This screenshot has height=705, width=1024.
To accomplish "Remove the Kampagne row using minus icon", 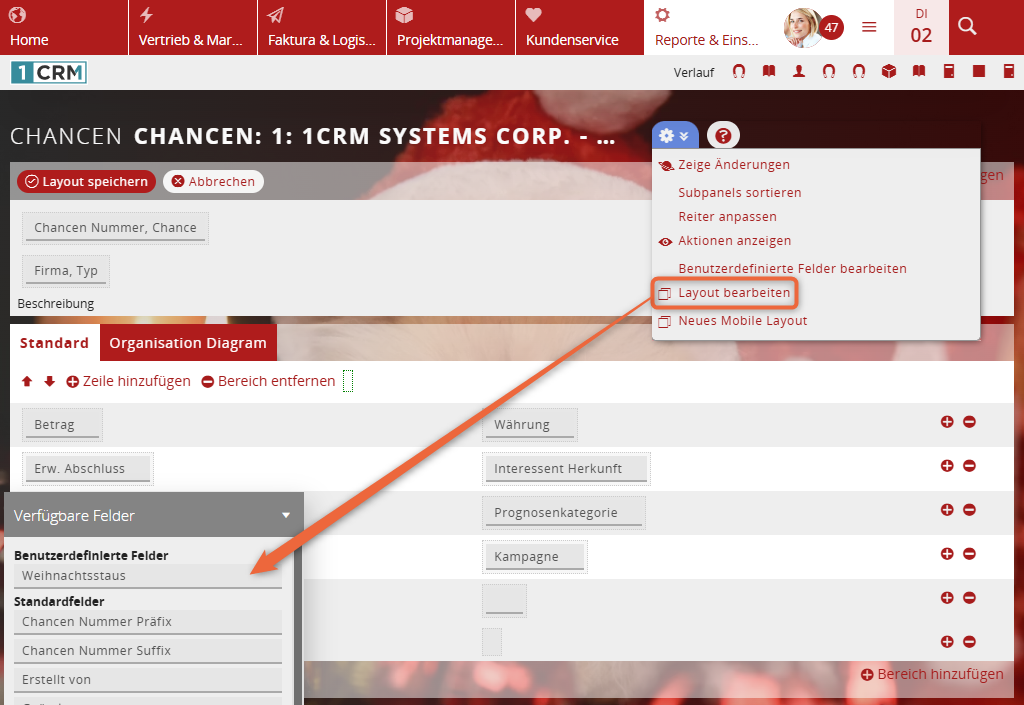I will click(968, 553).
